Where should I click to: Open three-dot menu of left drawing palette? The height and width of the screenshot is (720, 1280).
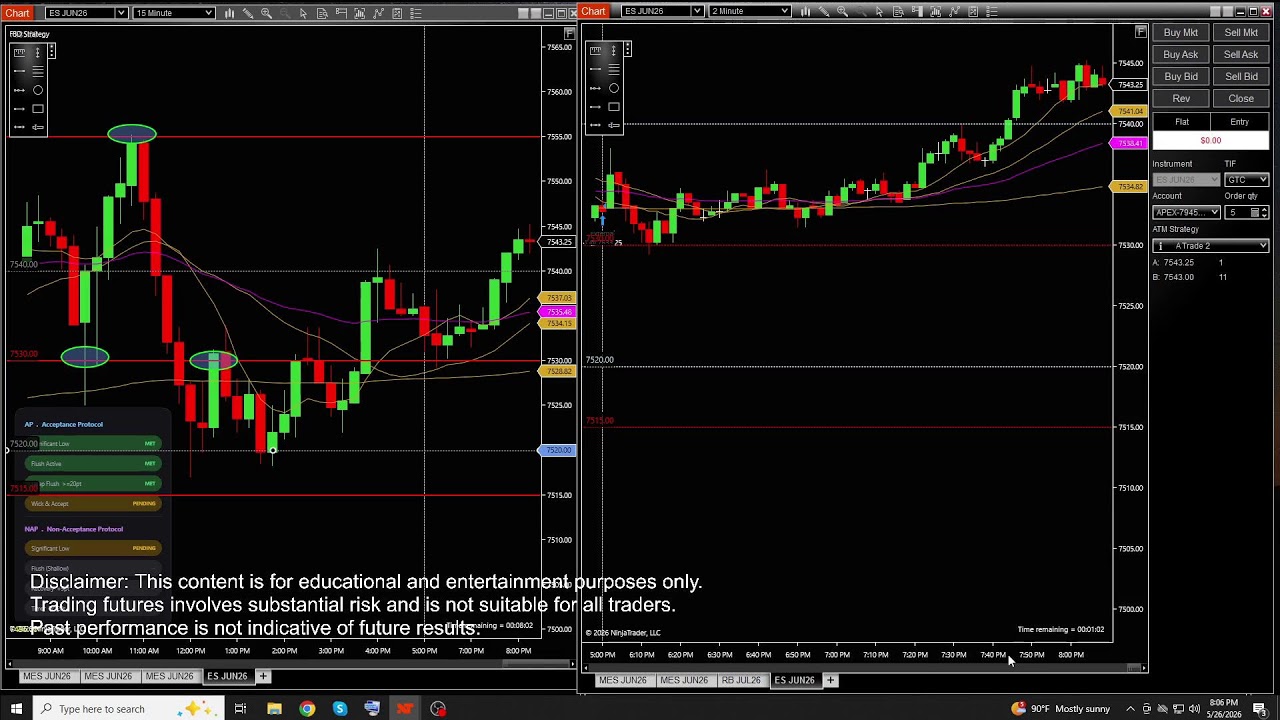pos(52,51)
